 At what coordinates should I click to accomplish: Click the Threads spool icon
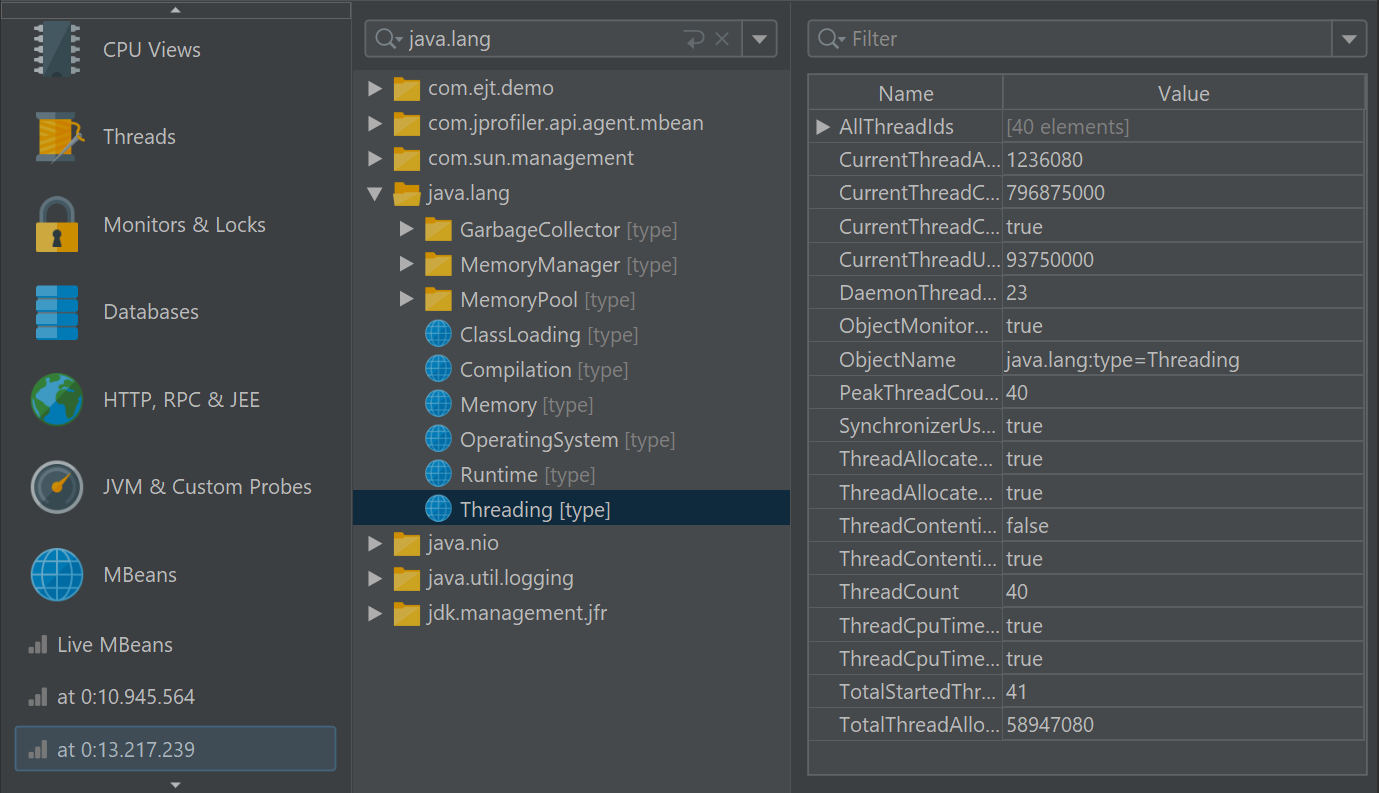[56, 137]
